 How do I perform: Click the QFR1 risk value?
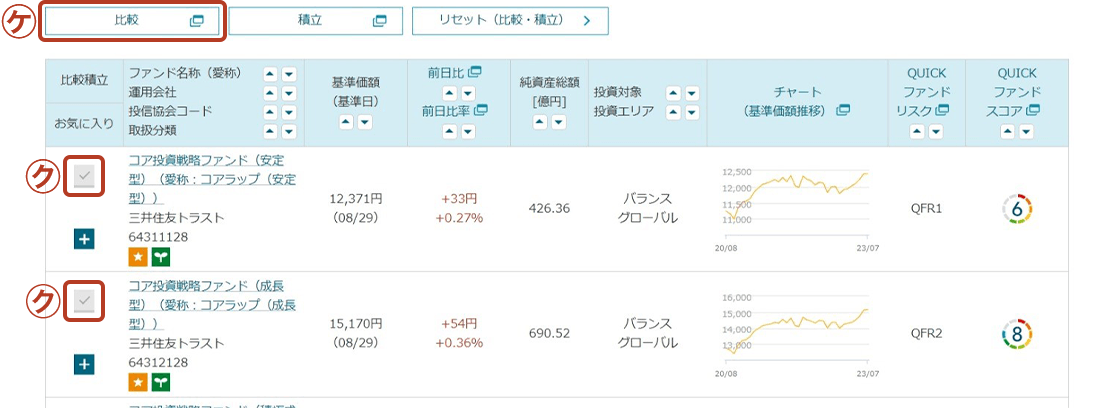click(926, 209)
